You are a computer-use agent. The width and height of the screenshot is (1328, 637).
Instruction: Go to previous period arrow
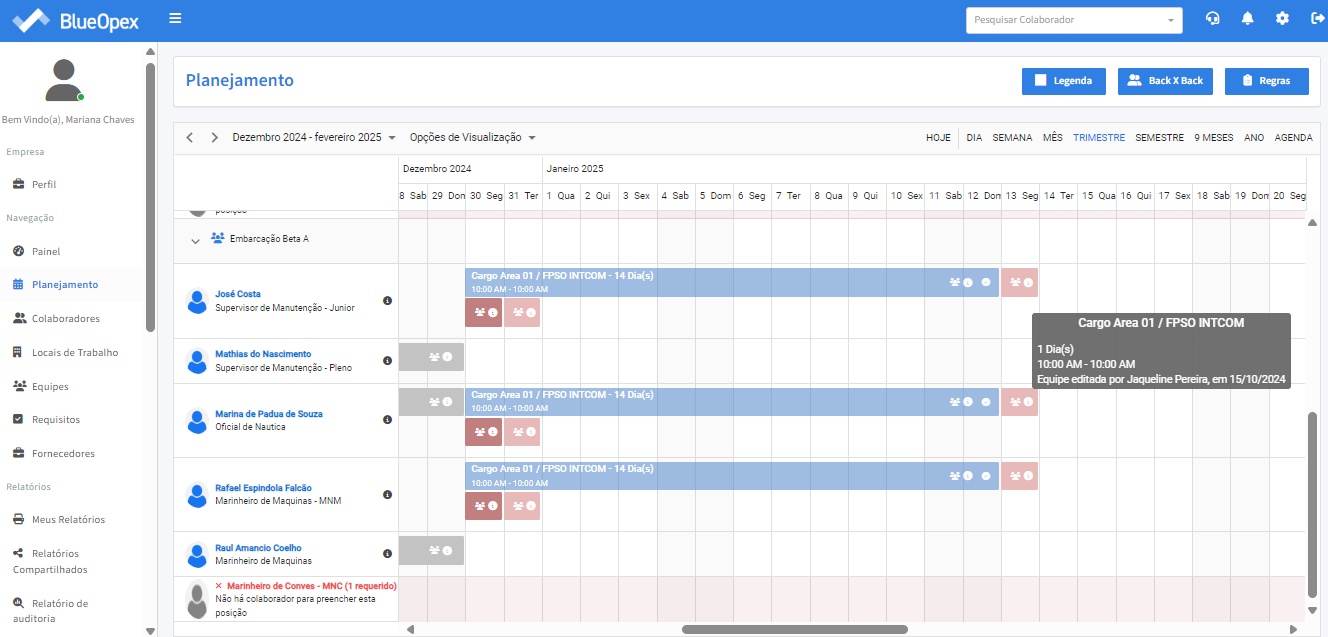[x=190, y=138]
